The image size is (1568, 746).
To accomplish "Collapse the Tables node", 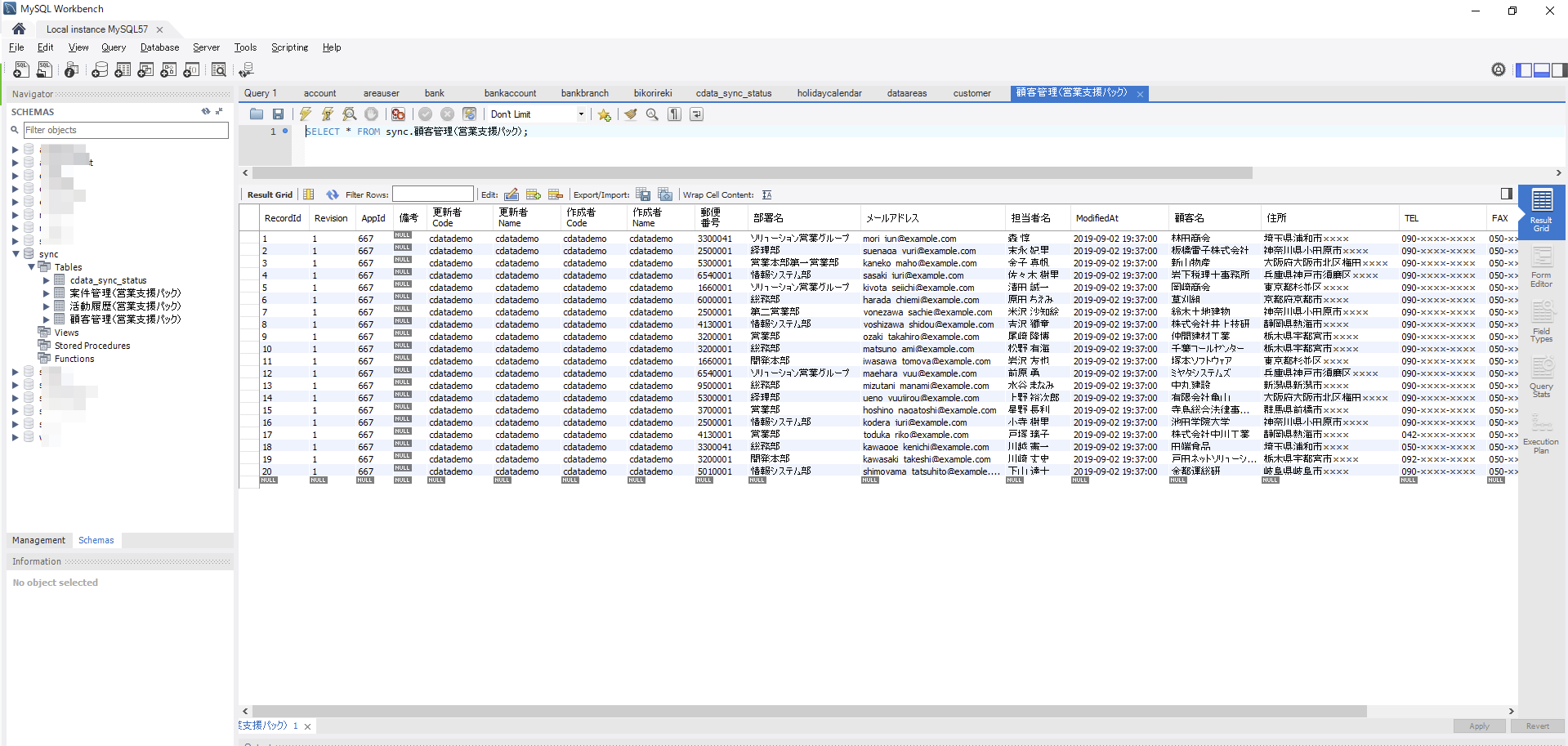I will click(x=31, y=267).
